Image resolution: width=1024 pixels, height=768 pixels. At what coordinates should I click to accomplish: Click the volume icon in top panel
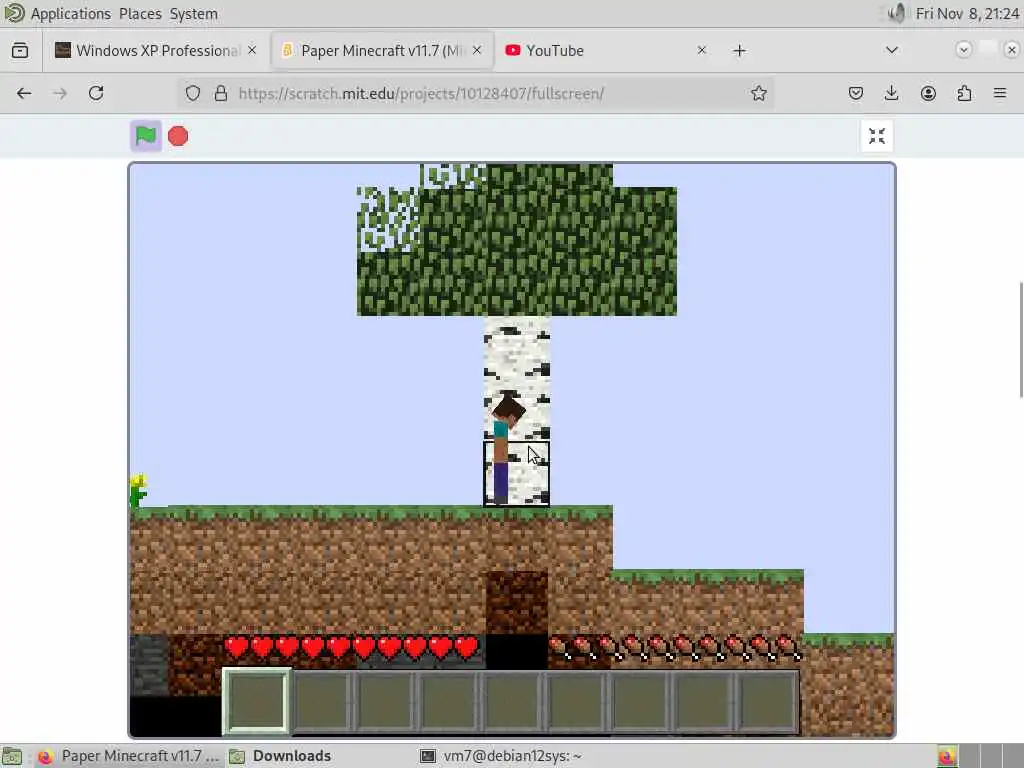(897, 13)
